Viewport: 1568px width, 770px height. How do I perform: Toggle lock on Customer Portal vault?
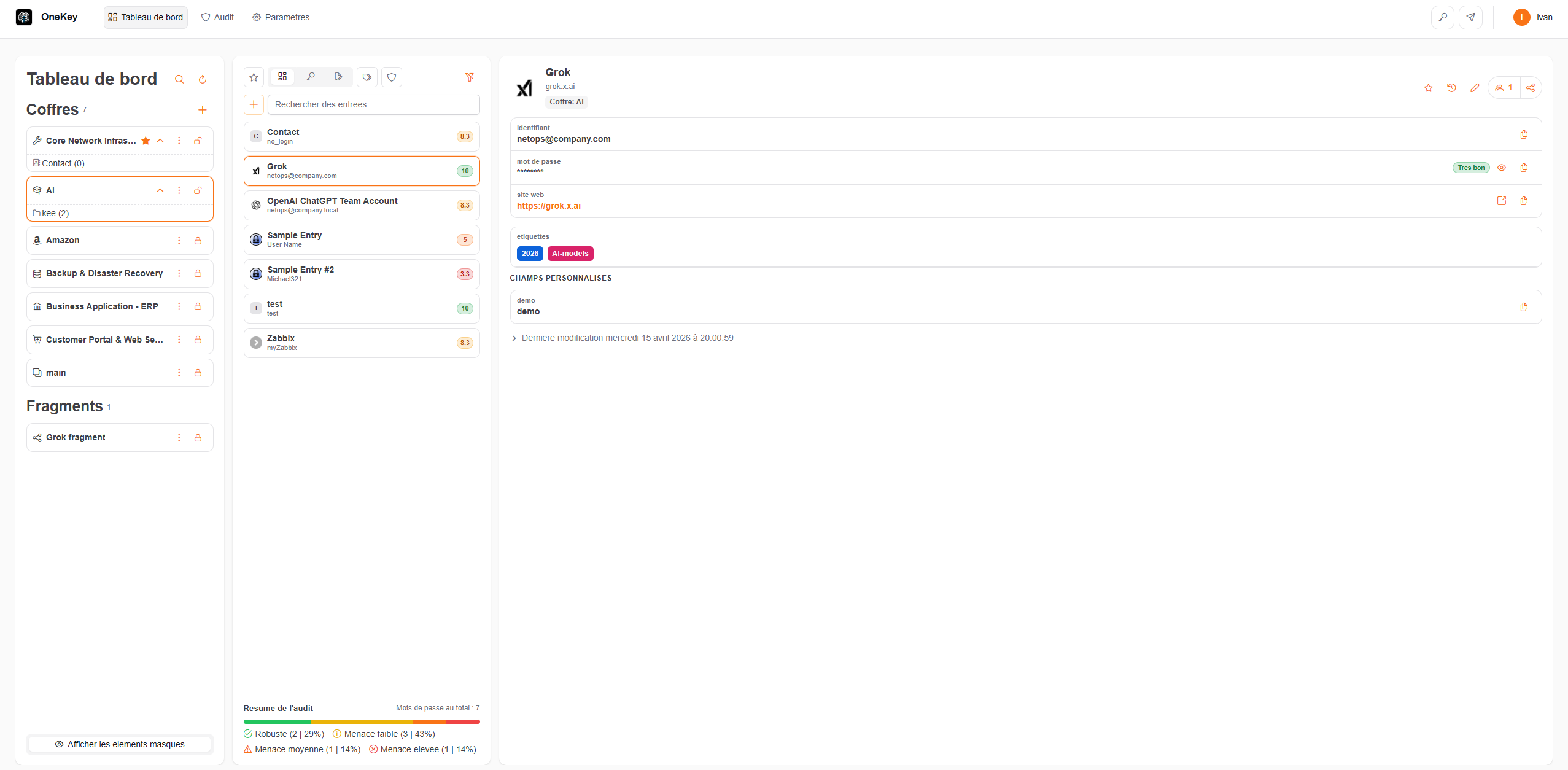(198, 340)
